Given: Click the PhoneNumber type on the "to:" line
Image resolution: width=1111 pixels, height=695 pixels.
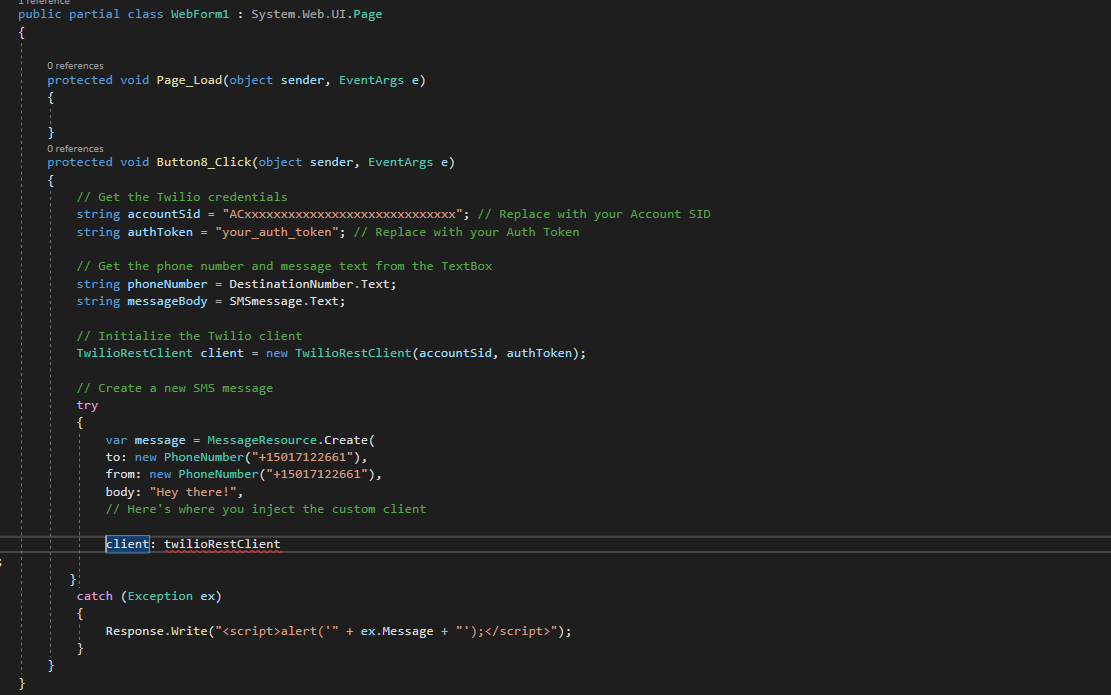Looking at the screenshot, I should [203, 457].
